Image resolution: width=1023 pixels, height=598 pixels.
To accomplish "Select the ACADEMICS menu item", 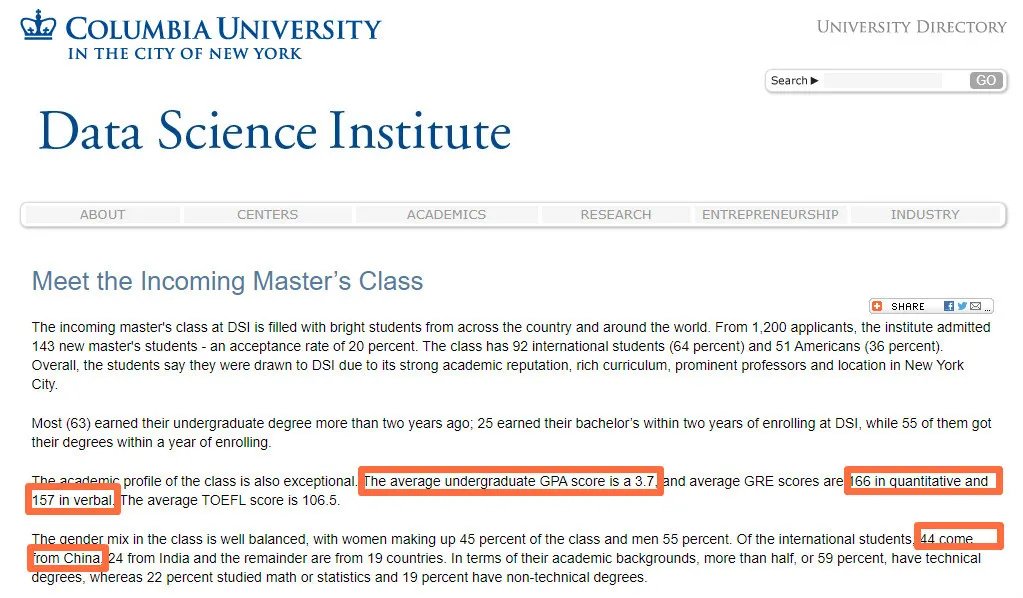I will click(446, 215).
